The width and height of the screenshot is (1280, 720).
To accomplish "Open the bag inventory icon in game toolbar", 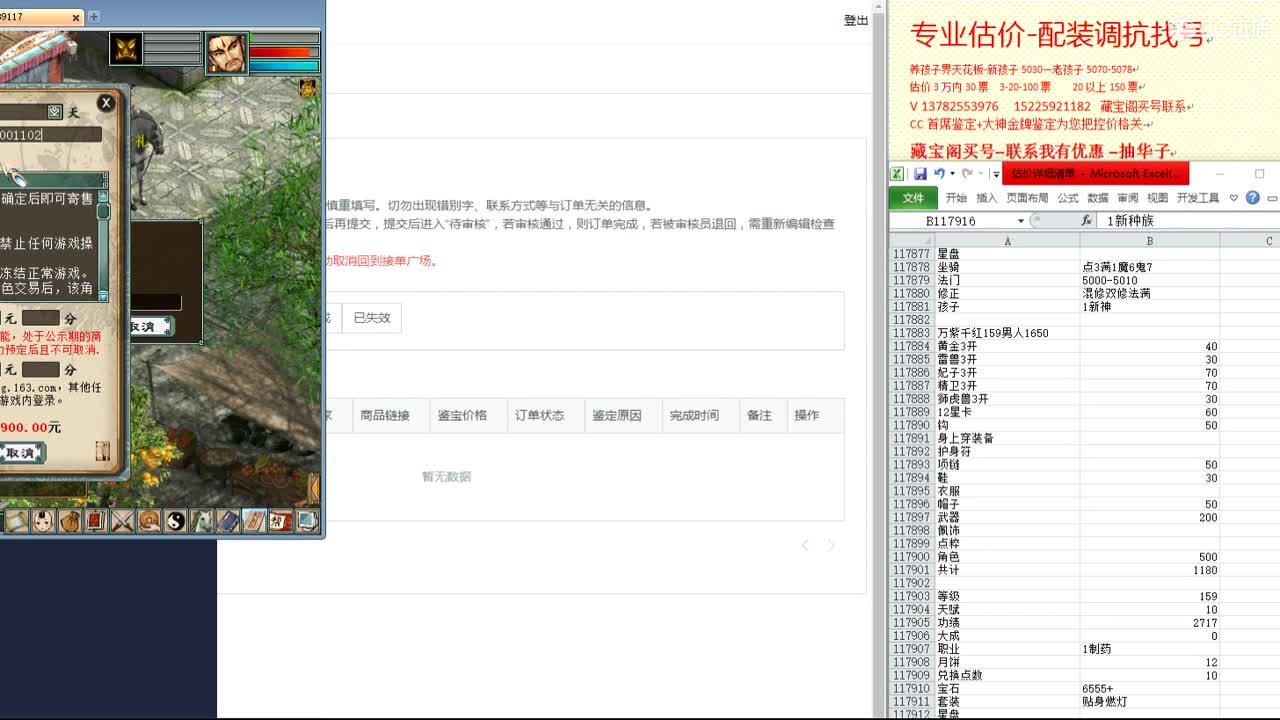I will (x=70, y=521).
